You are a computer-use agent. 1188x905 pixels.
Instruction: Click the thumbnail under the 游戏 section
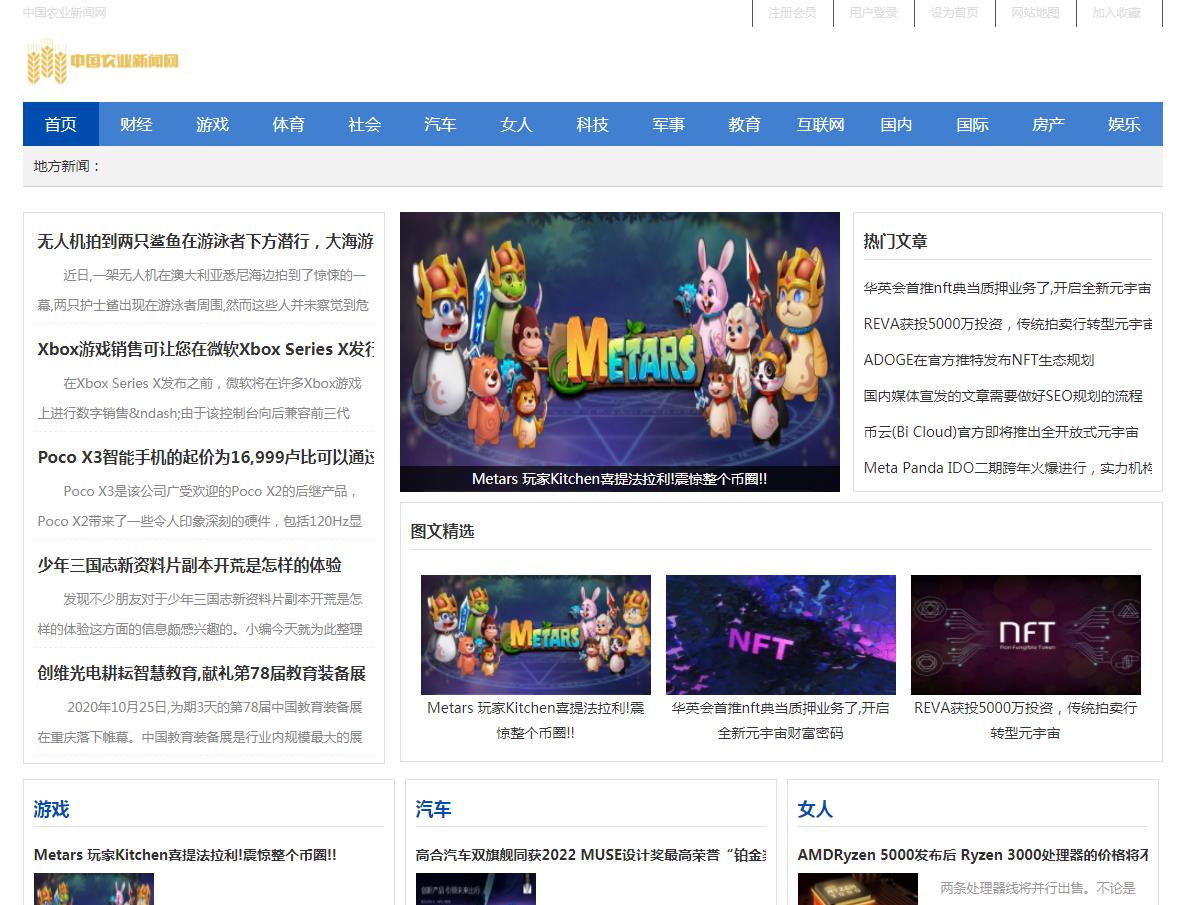coord(94,889)
